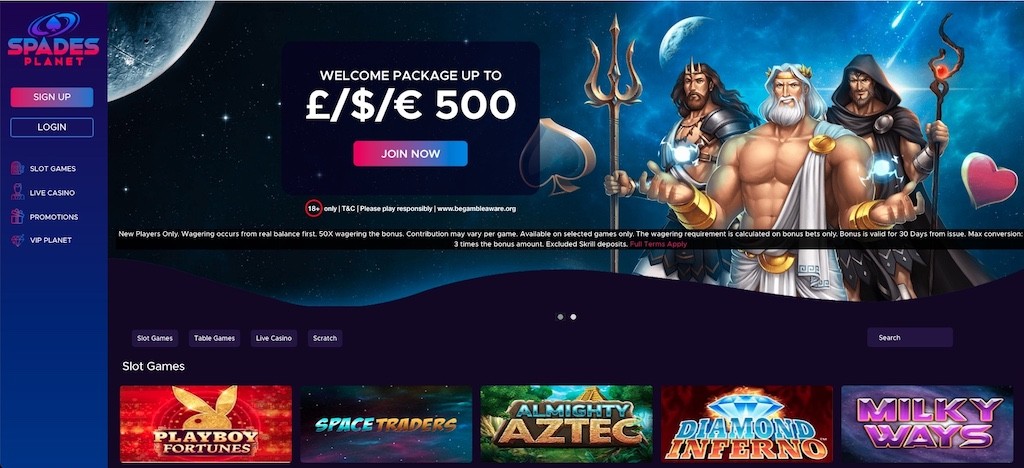
Task: Open the Full Terms Apply link
Action: pos(658,243)
